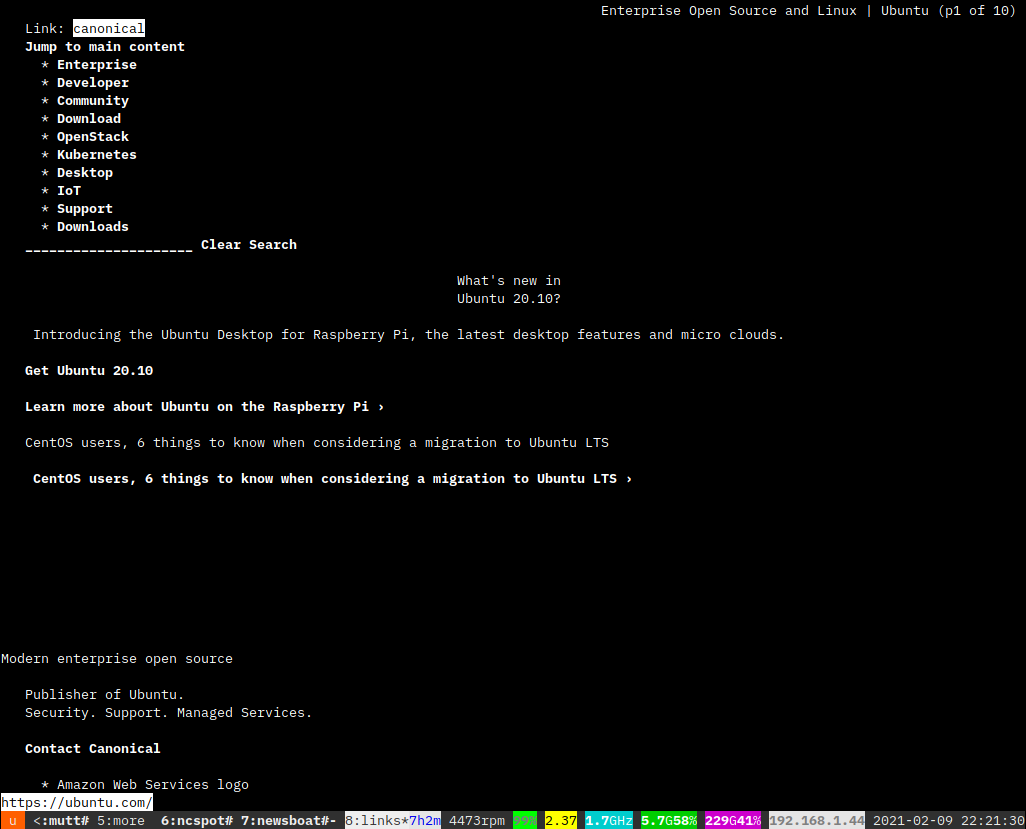Open the bold CentOS users migration link
This screenshot has width=1026, height=829.
coord(333,478)
